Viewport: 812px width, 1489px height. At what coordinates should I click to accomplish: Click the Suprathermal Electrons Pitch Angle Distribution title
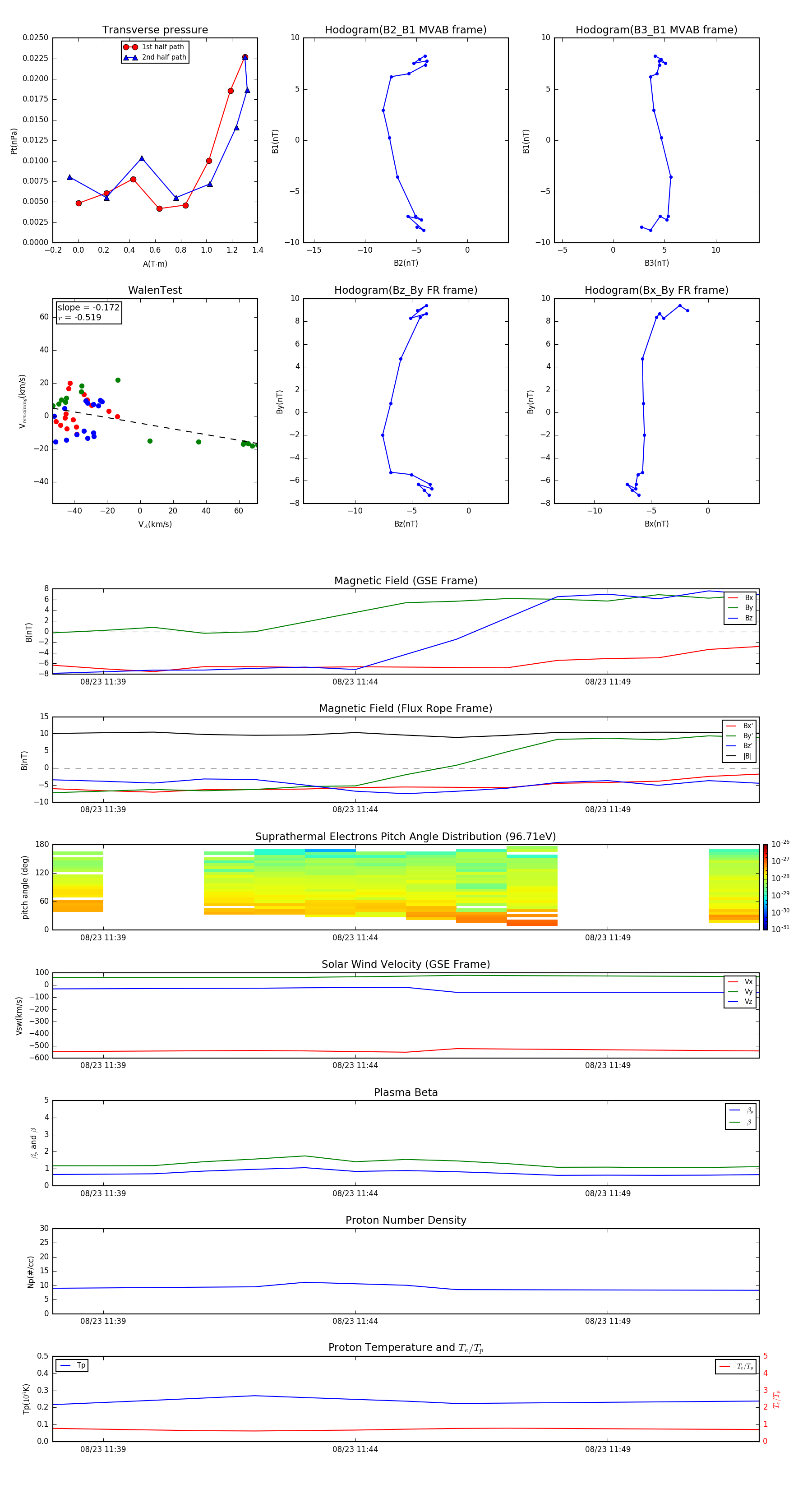pos(406,837)
